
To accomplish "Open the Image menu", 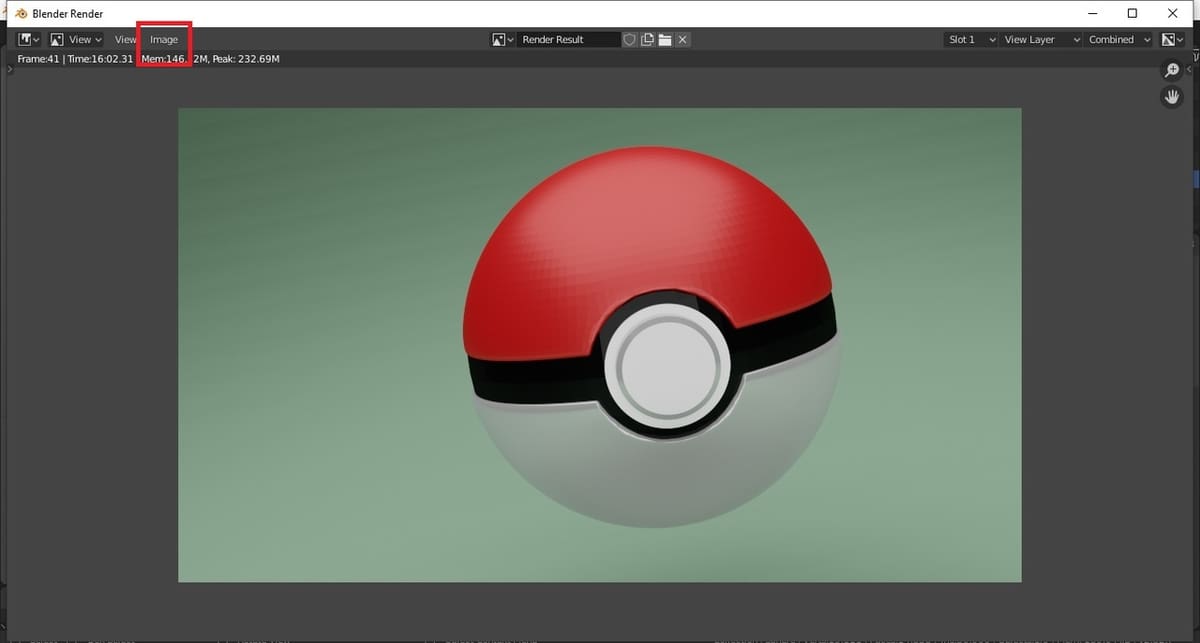I will [164, 39].
